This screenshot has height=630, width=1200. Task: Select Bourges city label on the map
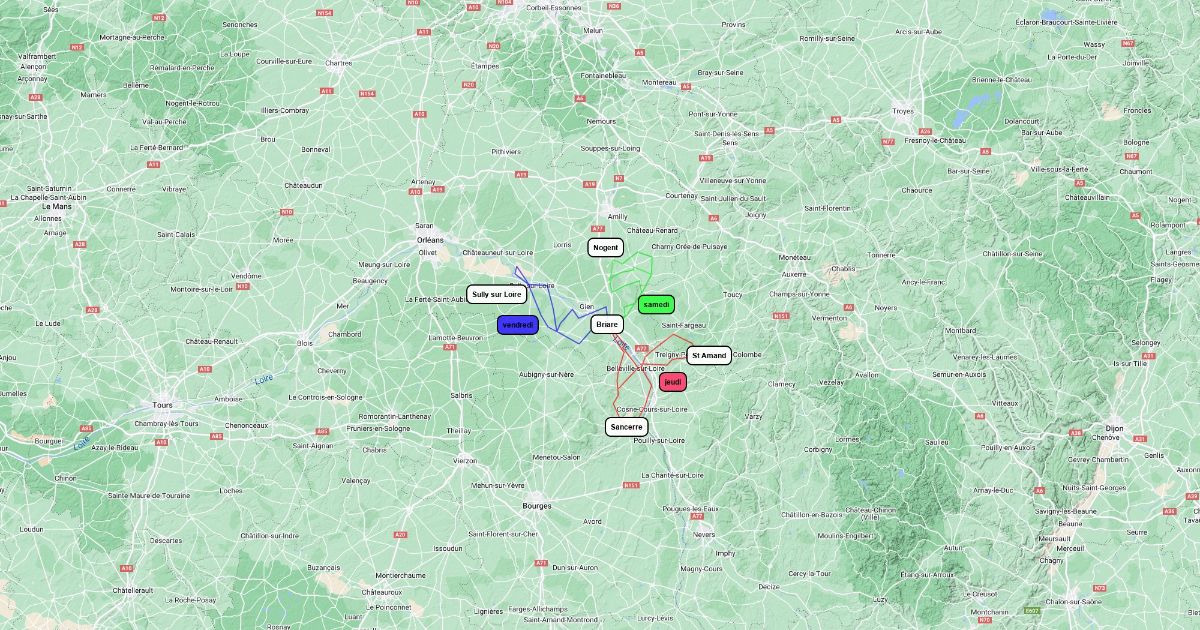(537, 507)
